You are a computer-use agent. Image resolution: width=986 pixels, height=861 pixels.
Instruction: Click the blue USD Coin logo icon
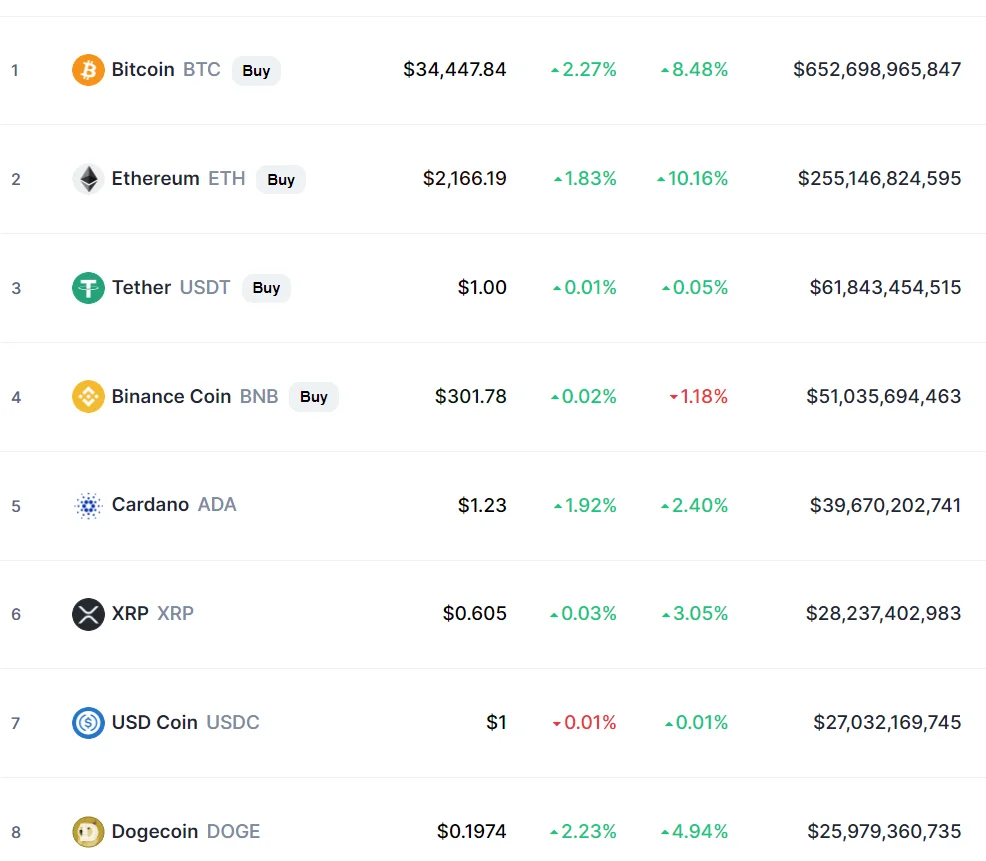click(x=88, y=723)
